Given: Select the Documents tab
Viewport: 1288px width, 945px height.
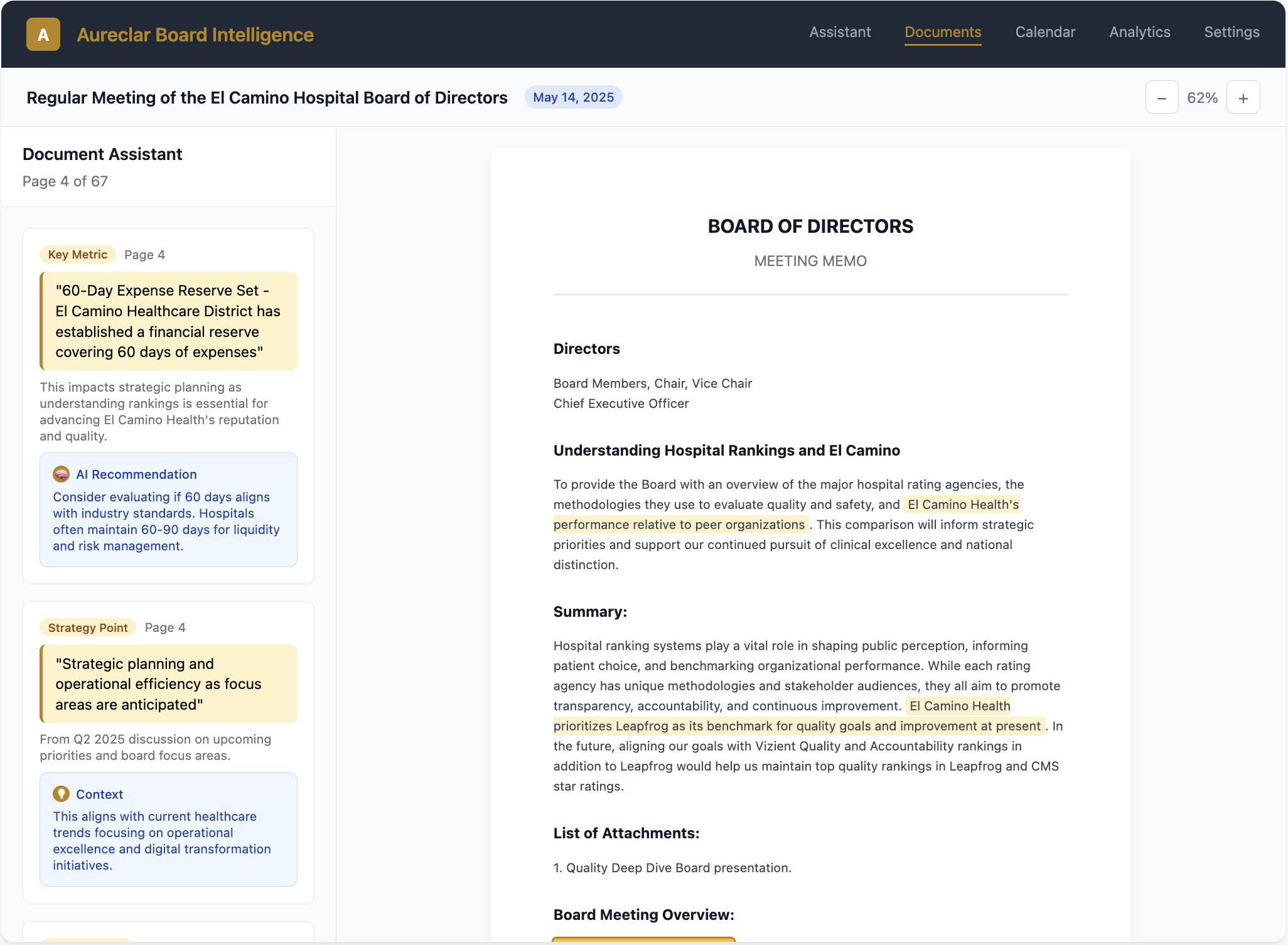Looking at the screenshot, I should 943,32.
